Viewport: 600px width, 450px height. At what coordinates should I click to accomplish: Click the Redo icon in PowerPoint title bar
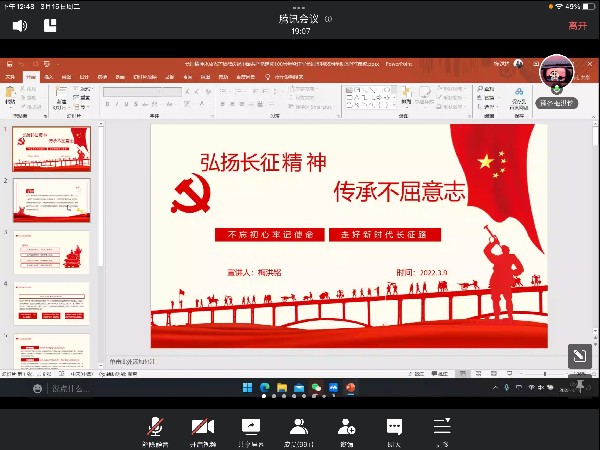tap(35, 64)
